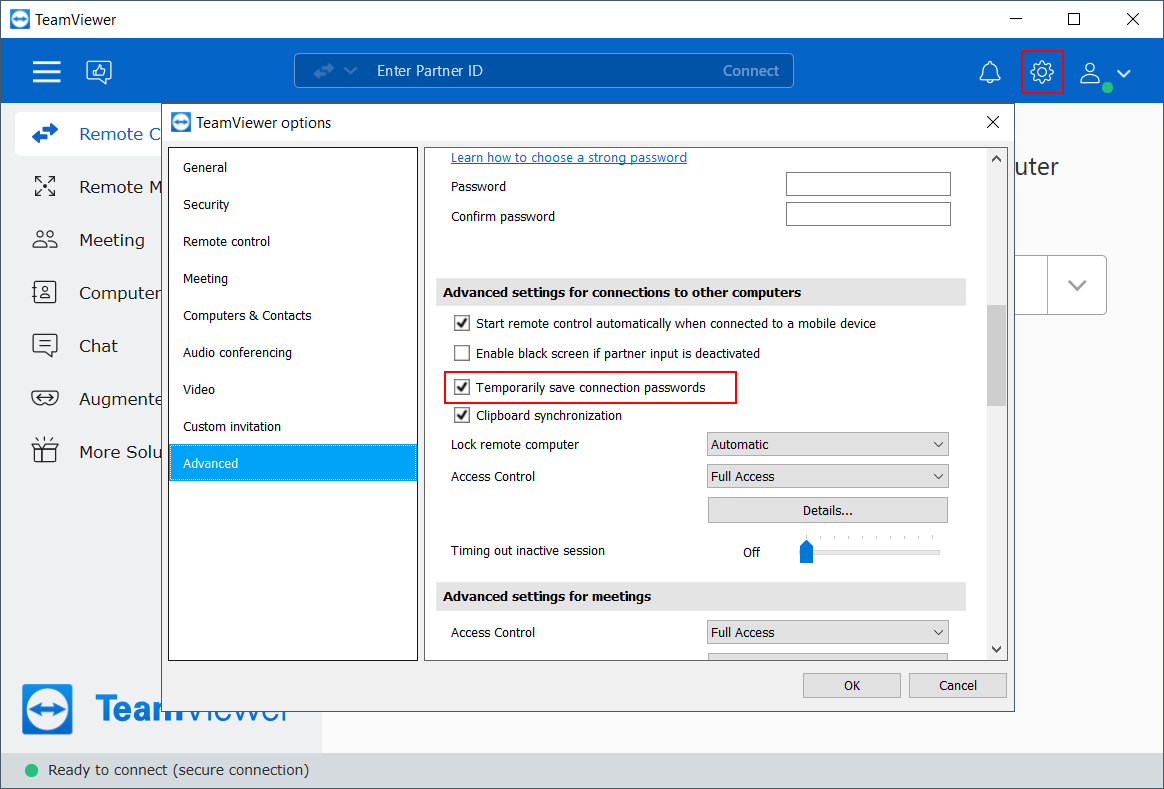
Task: Disable Temporarily save connection passwords
Action: point(462,387)
